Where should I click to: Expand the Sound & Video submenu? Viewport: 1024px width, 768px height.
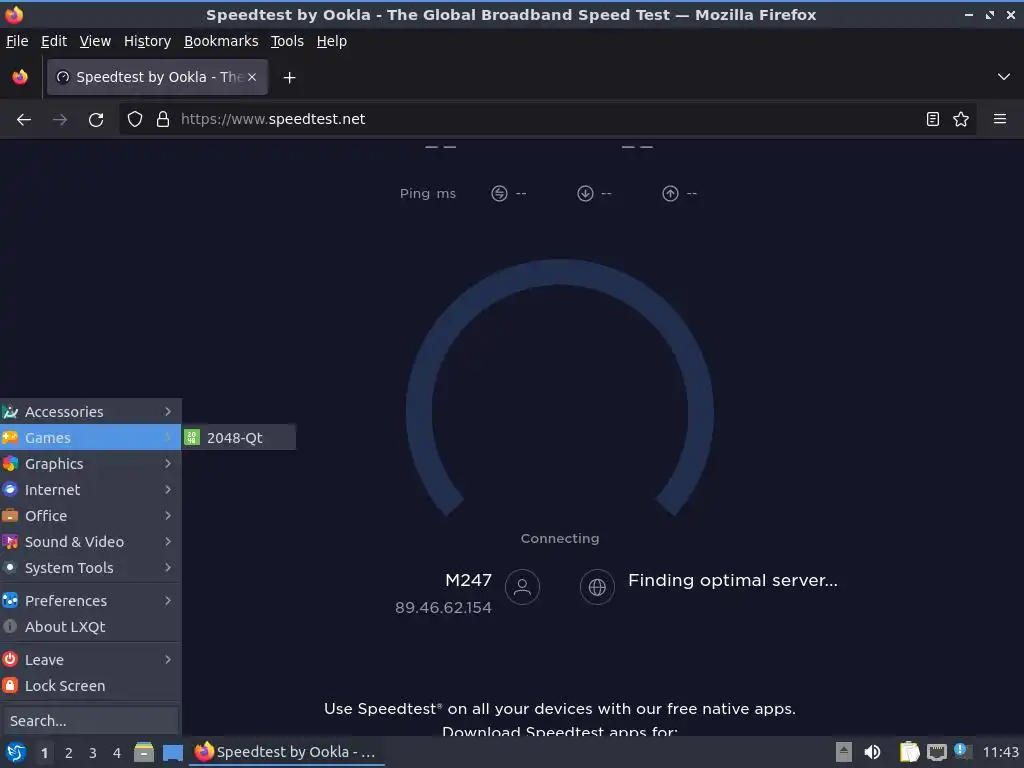[91, 542]
